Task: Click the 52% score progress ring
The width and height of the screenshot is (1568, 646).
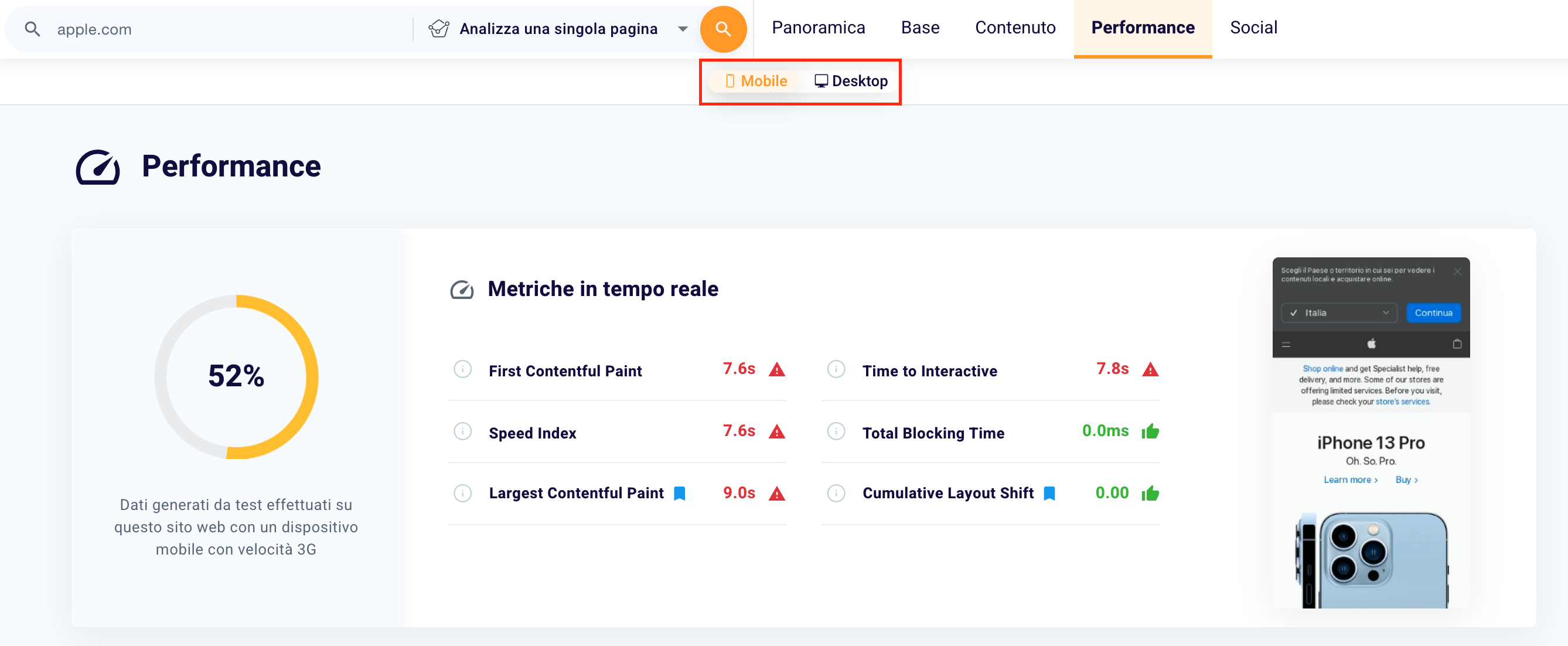Action: pos(236,376)
